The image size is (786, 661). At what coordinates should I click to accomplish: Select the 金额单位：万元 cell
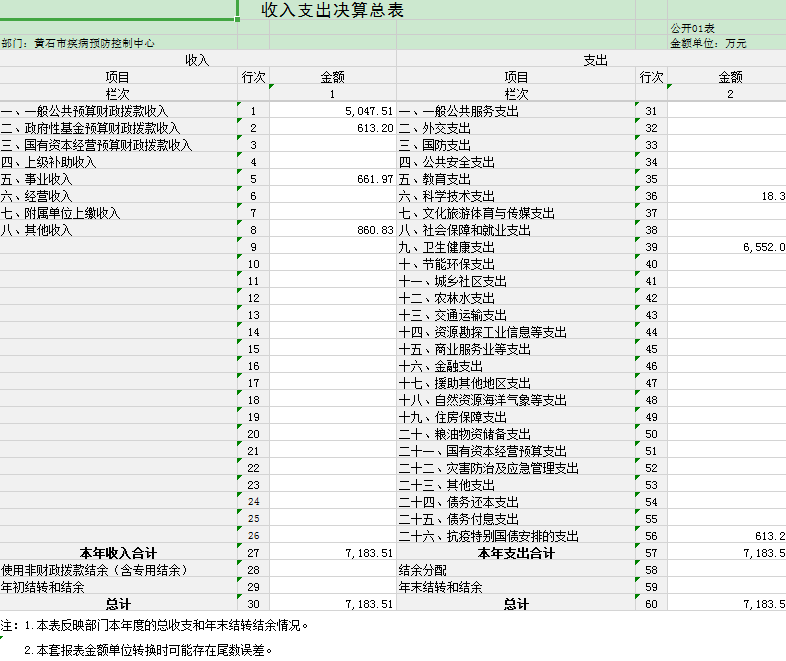(x=708, y=43)
